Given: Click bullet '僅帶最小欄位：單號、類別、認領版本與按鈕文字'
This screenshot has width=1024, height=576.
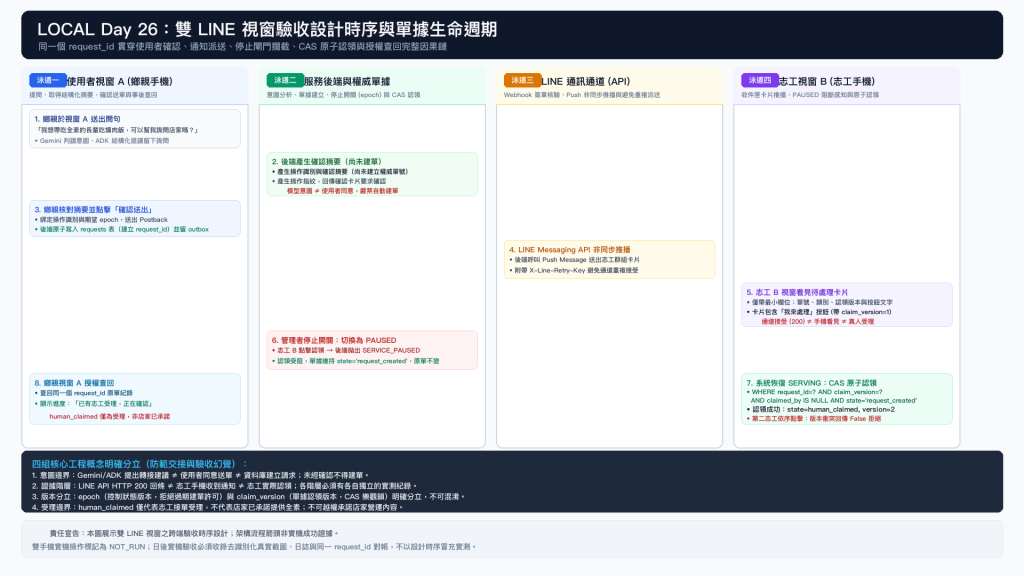Looking at the screenshot, I should [x=820, y=302].
